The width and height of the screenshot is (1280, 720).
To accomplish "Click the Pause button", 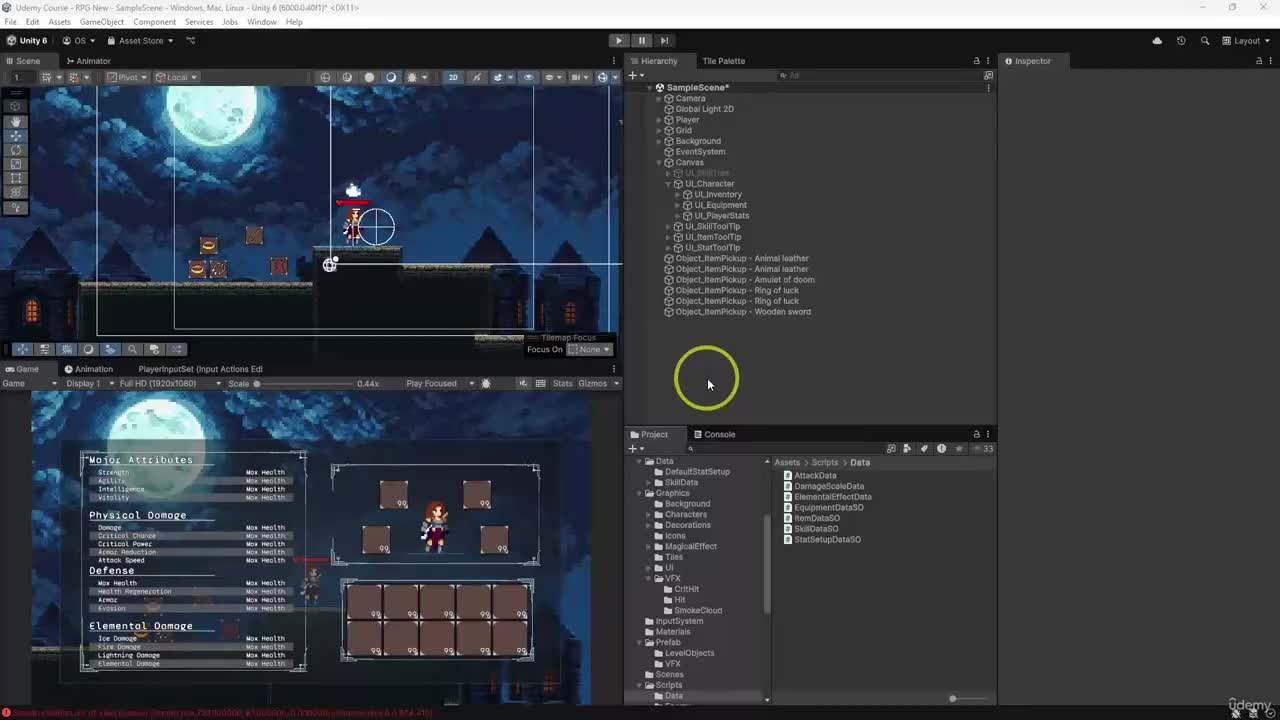I will coord(642,41).
